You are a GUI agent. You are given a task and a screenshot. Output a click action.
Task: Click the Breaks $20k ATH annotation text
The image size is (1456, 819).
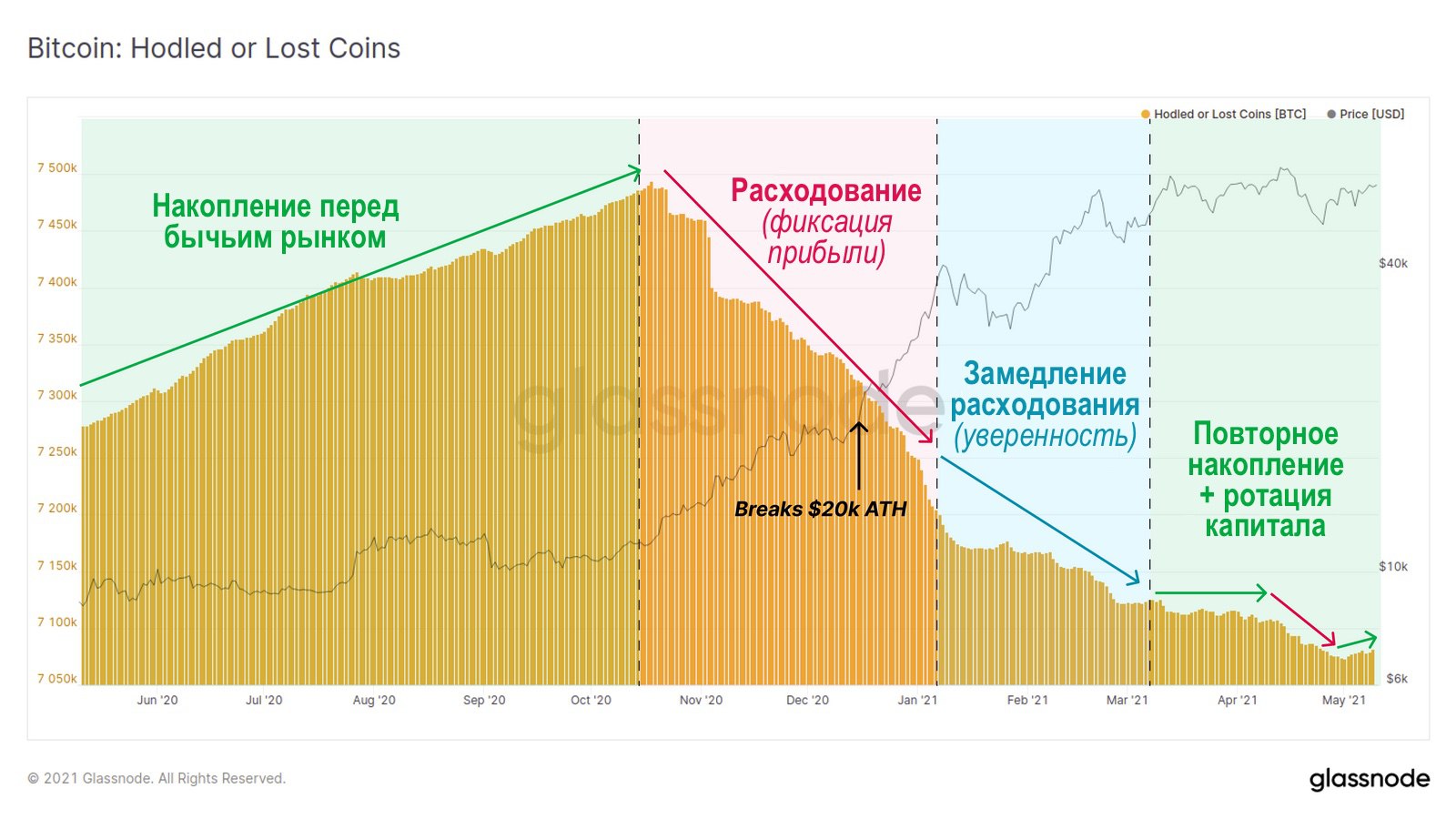820,510
